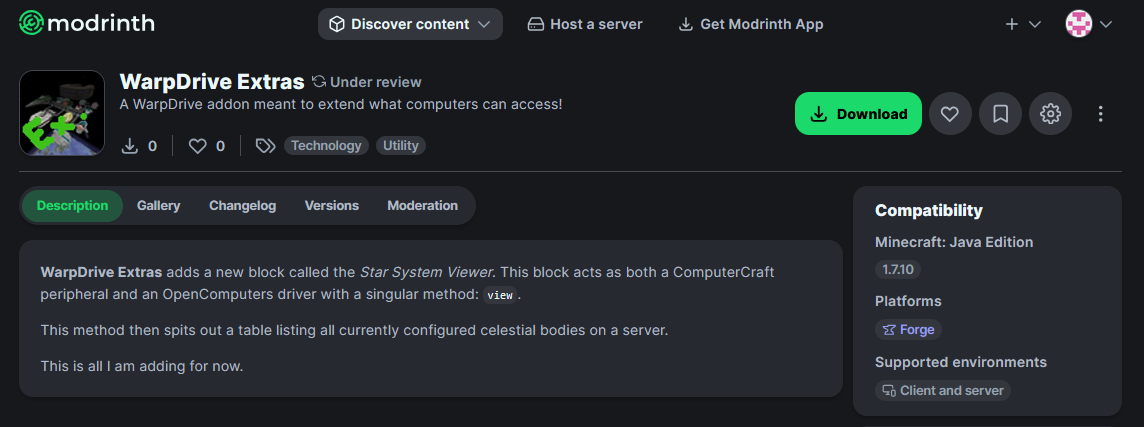Click the Modrinth logo home link
Image resolution: width=1144 pixels, height=427 pixels.
(86, 24)
